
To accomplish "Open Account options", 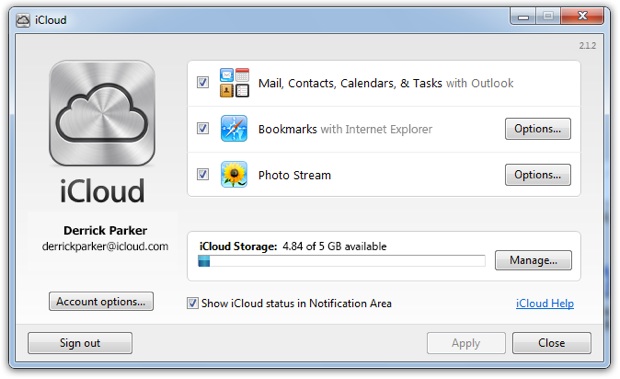I will pyautogui.click(x=101, y=302).
